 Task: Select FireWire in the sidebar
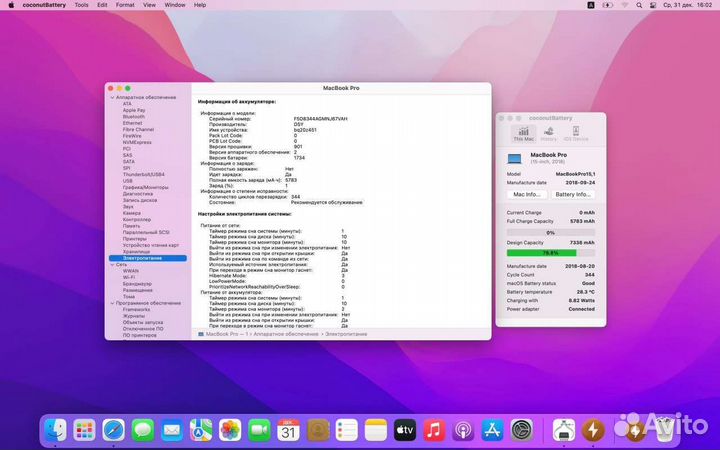click(132, 136)
